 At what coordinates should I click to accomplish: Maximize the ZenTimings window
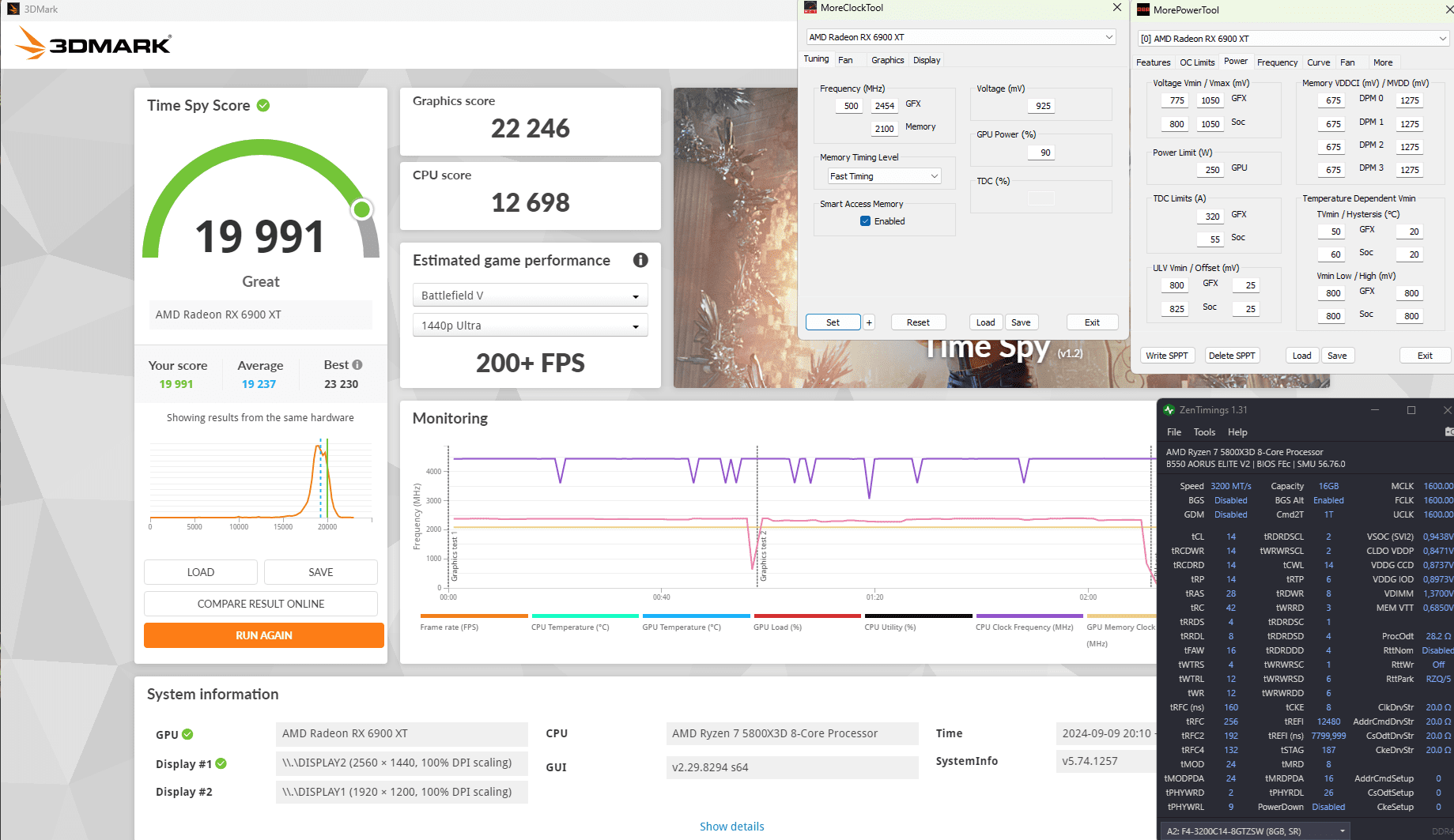[x=1411, y=410]
